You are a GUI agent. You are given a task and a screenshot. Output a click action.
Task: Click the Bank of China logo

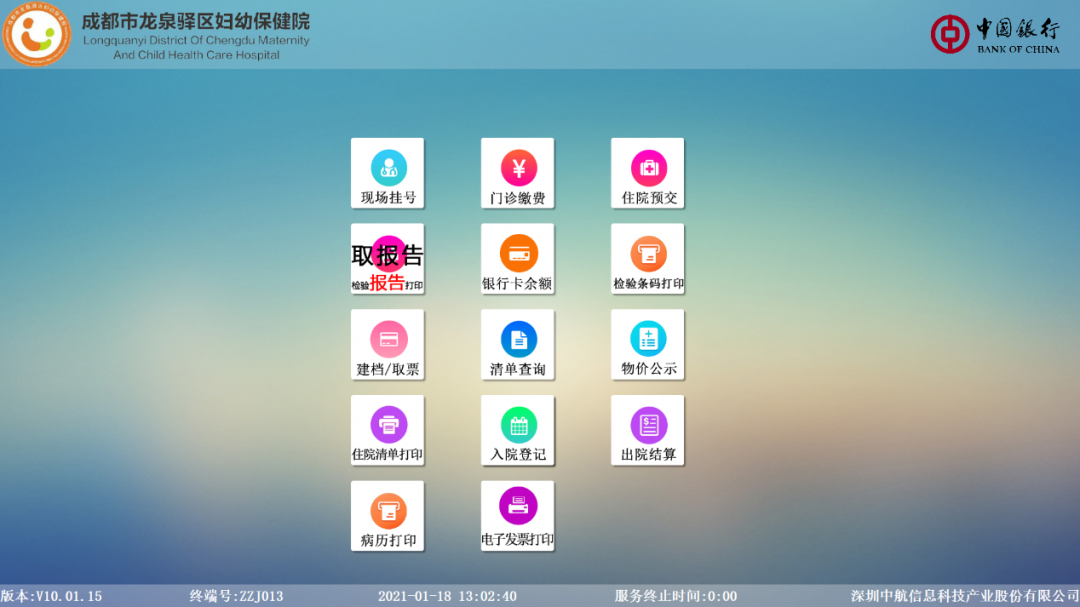point(994,34)
